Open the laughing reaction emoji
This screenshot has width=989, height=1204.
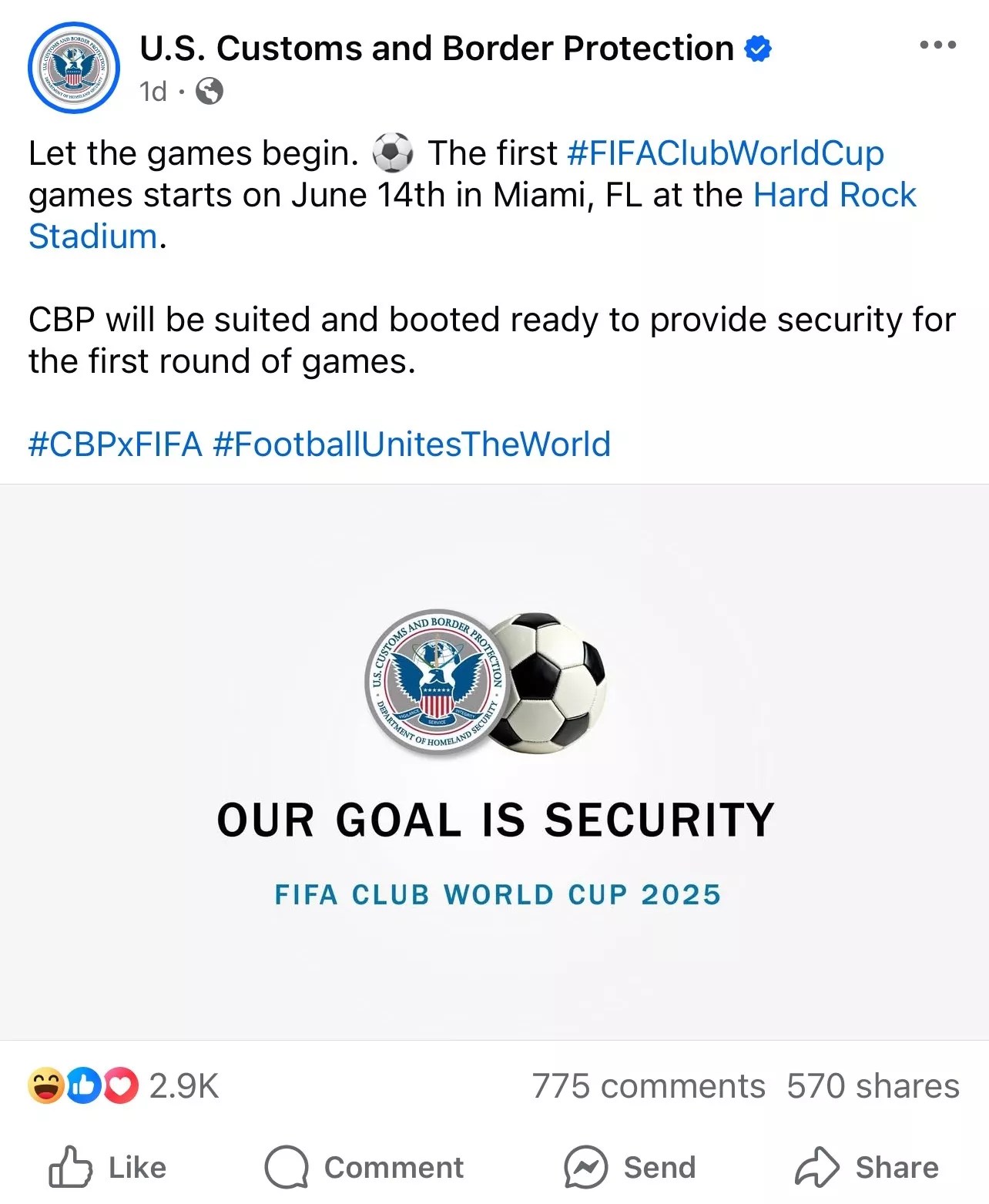(x=46, y=1086)
